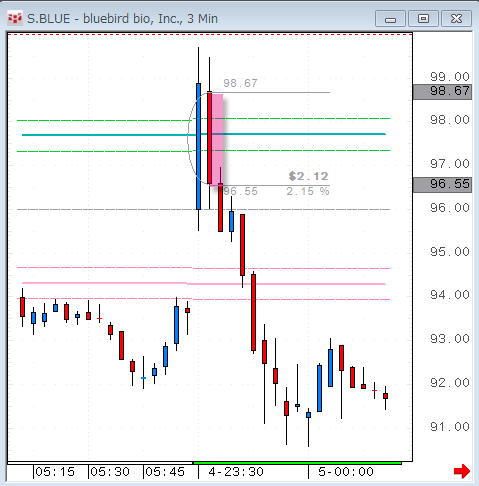This screenshot has height=486, width=479.
Task: Click the 94.00 price axis label
Action: pos(450,295)
